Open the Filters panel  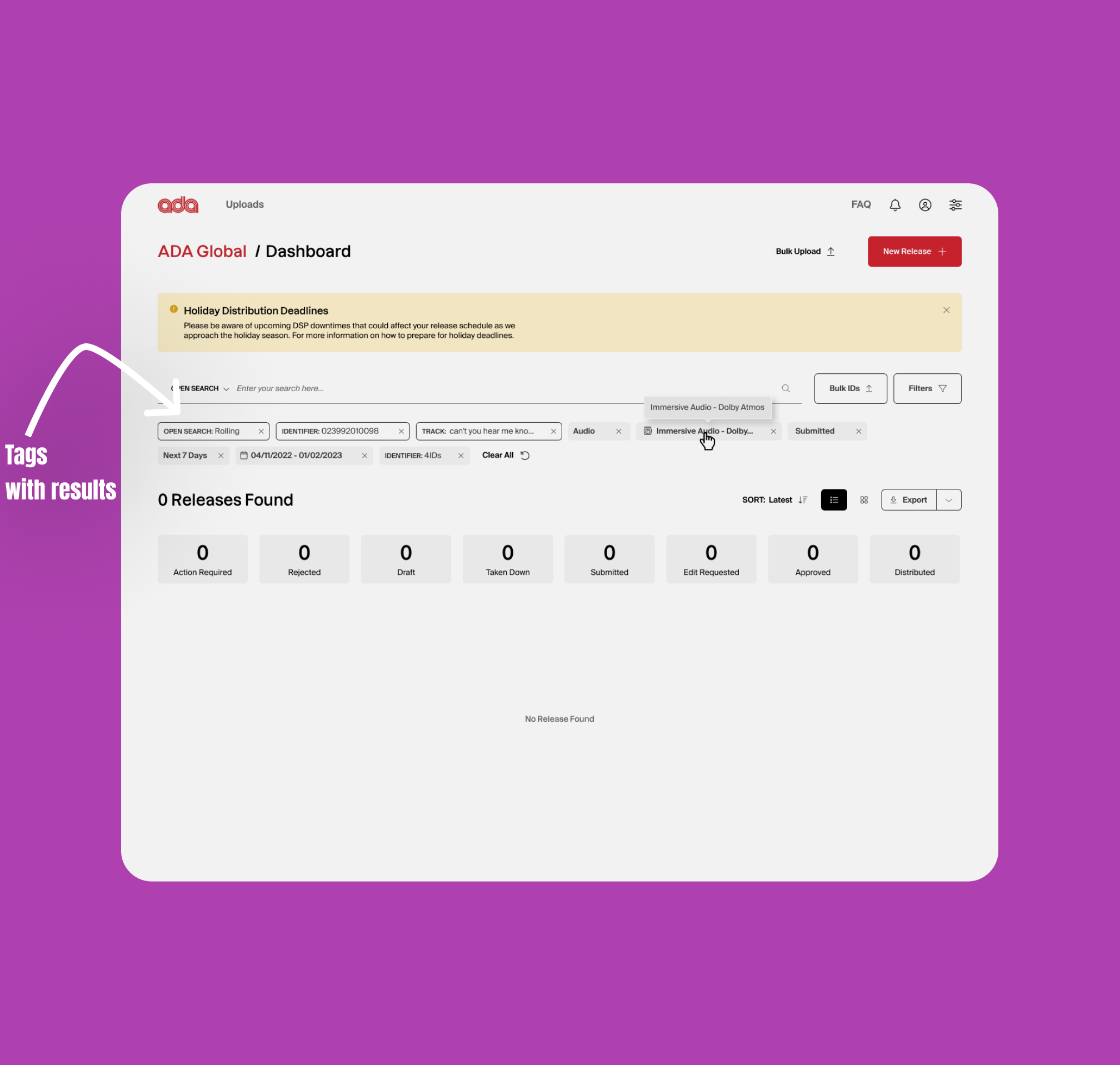(x=927, y=388)
